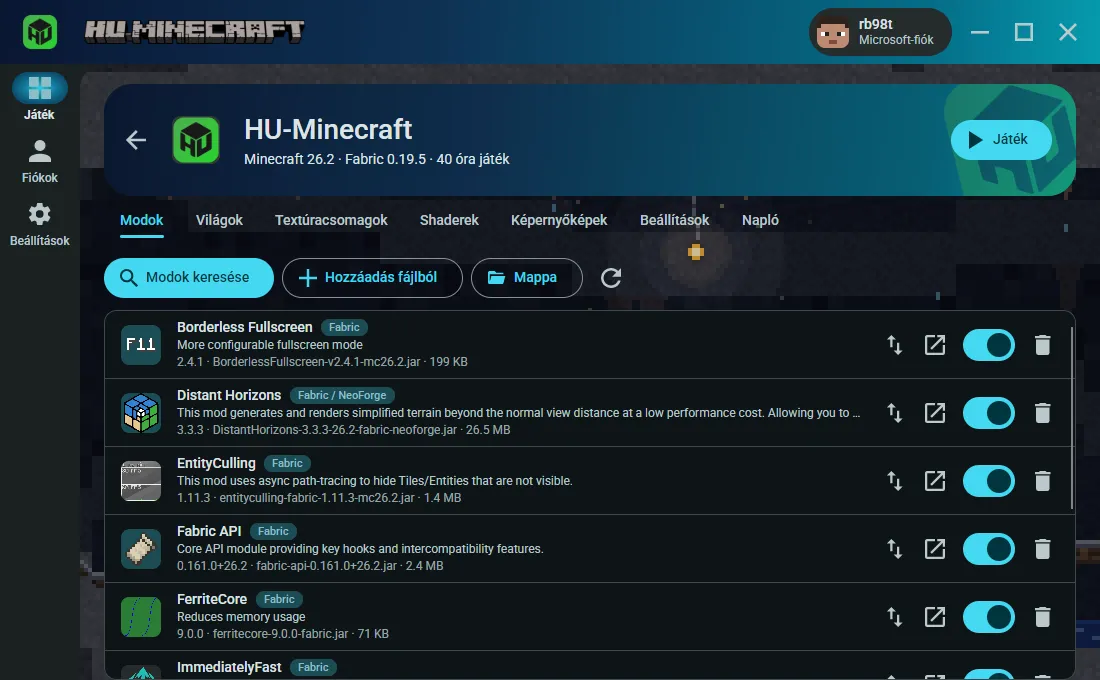
Task: Disable the Borderless Fullscreen mod
Action: pos(988,345)
